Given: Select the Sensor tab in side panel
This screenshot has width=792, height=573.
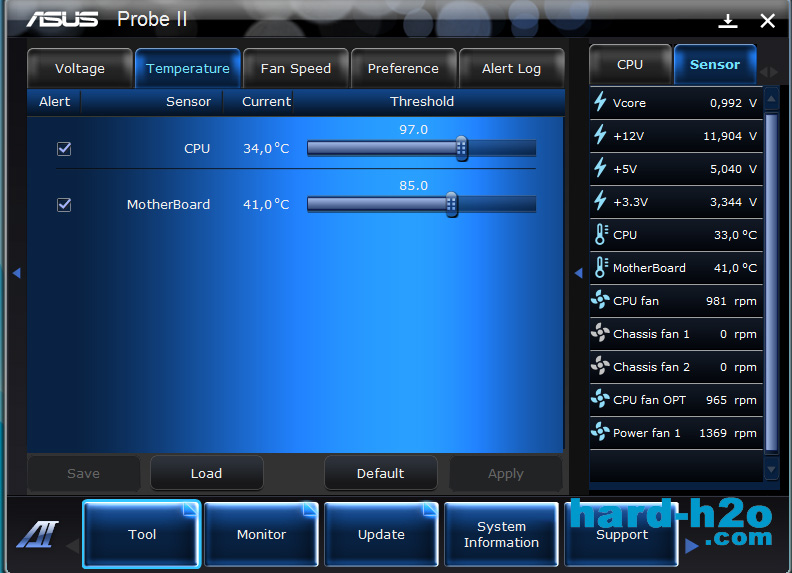Looking at the screenshot, I should pos(715,65).
